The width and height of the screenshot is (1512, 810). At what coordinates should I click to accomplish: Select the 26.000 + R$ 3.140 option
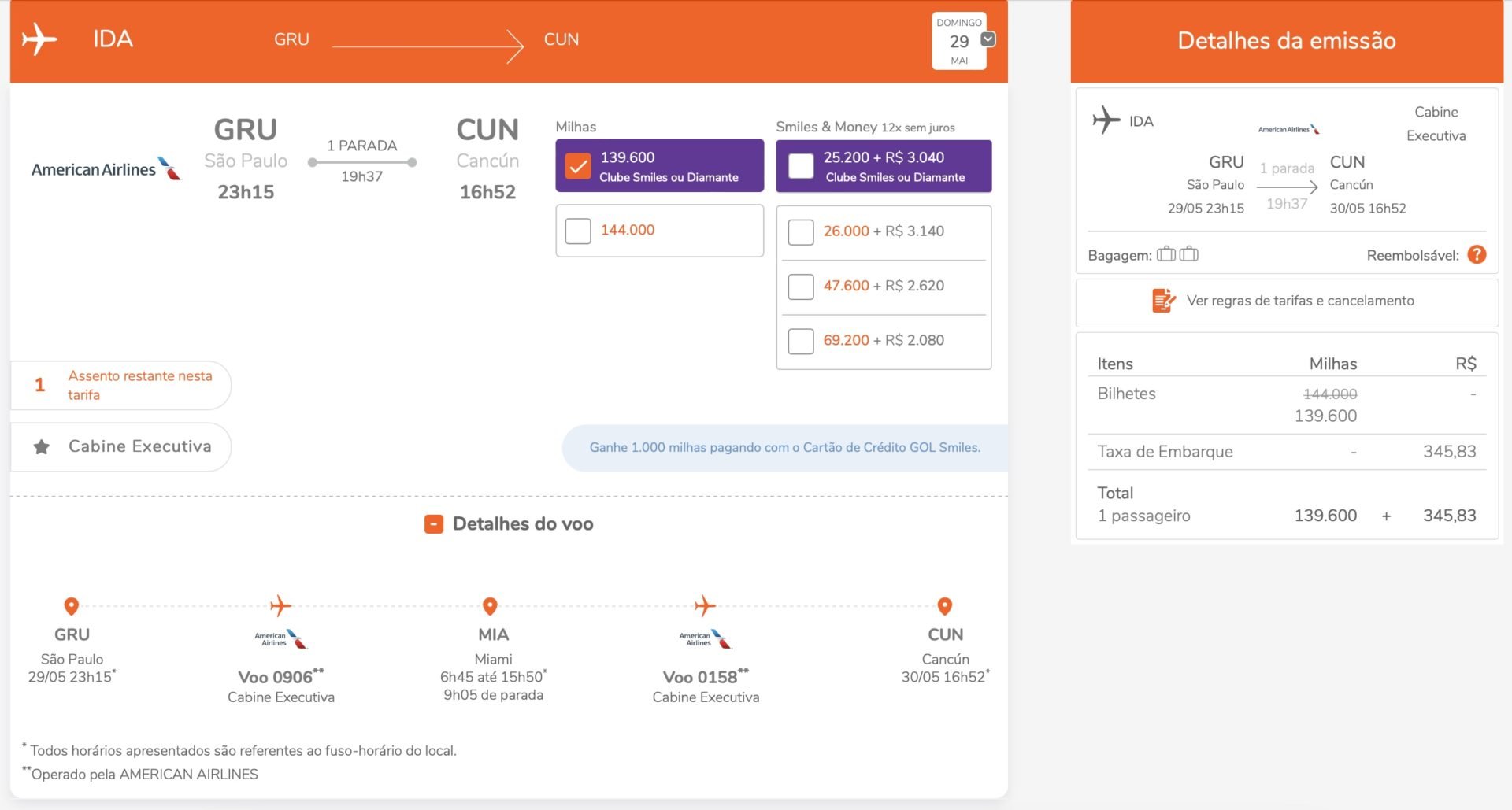tap(801, 231)
